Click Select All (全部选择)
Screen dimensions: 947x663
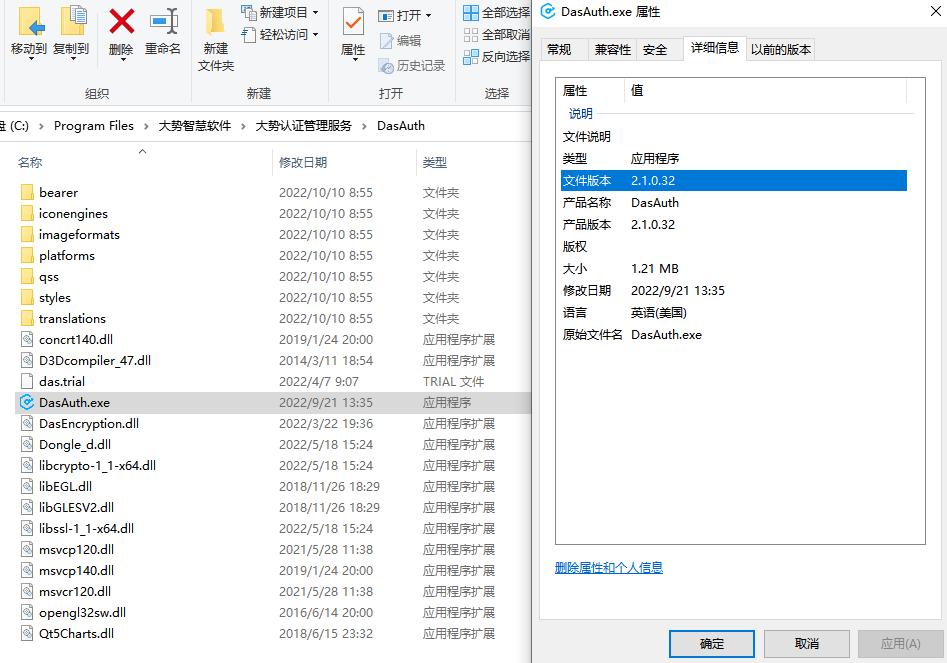[496, 12]
